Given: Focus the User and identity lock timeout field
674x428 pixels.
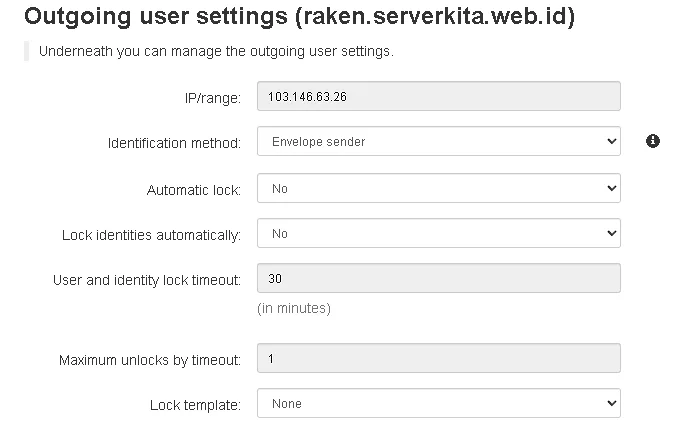Looking at the screenshot, I should [439, 278].
